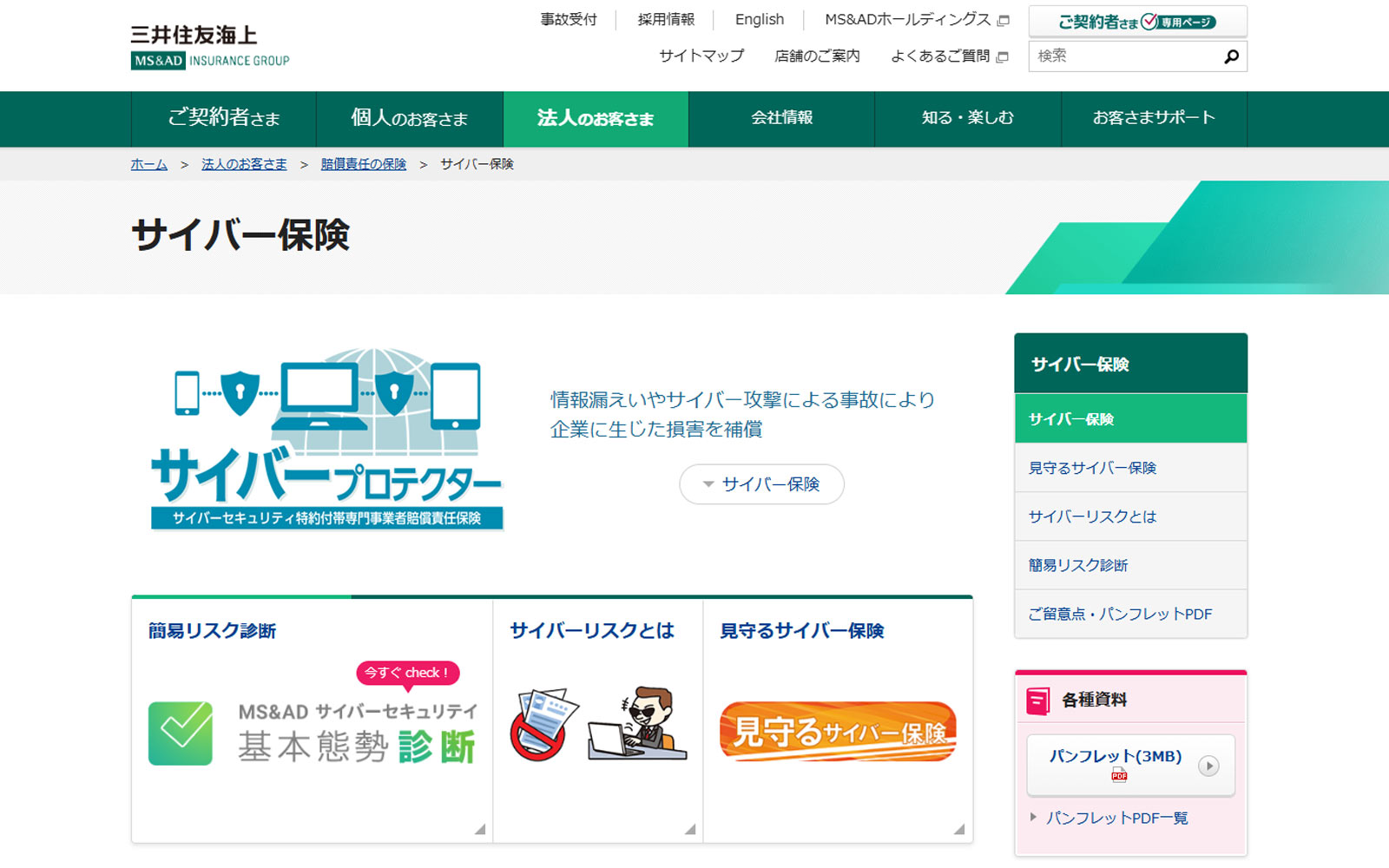Open the お客さまサポート navigation tab
Screen dimensions: 1389x868
(1154, 119)
